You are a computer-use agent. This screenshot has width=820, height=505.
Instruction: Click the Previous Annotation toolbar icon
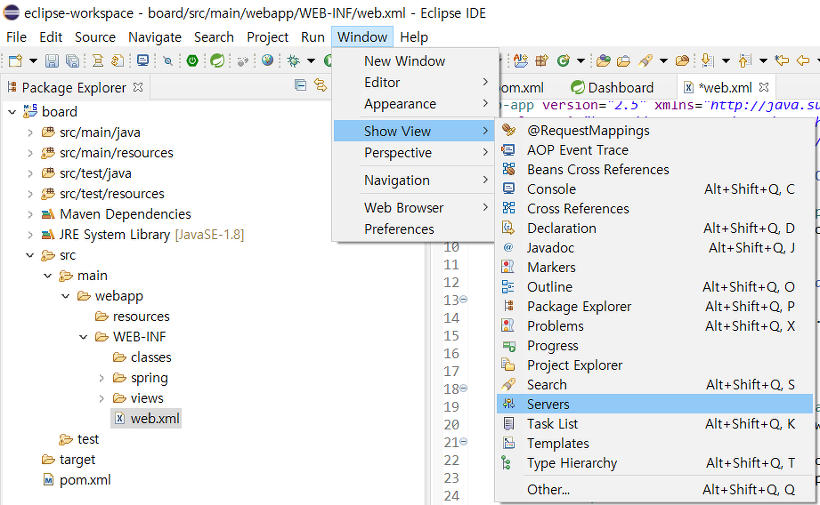point(745,61)
